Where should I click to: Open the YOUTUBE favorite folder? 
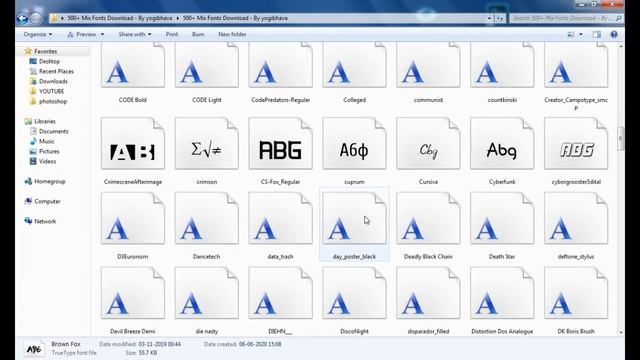[51, 91]
